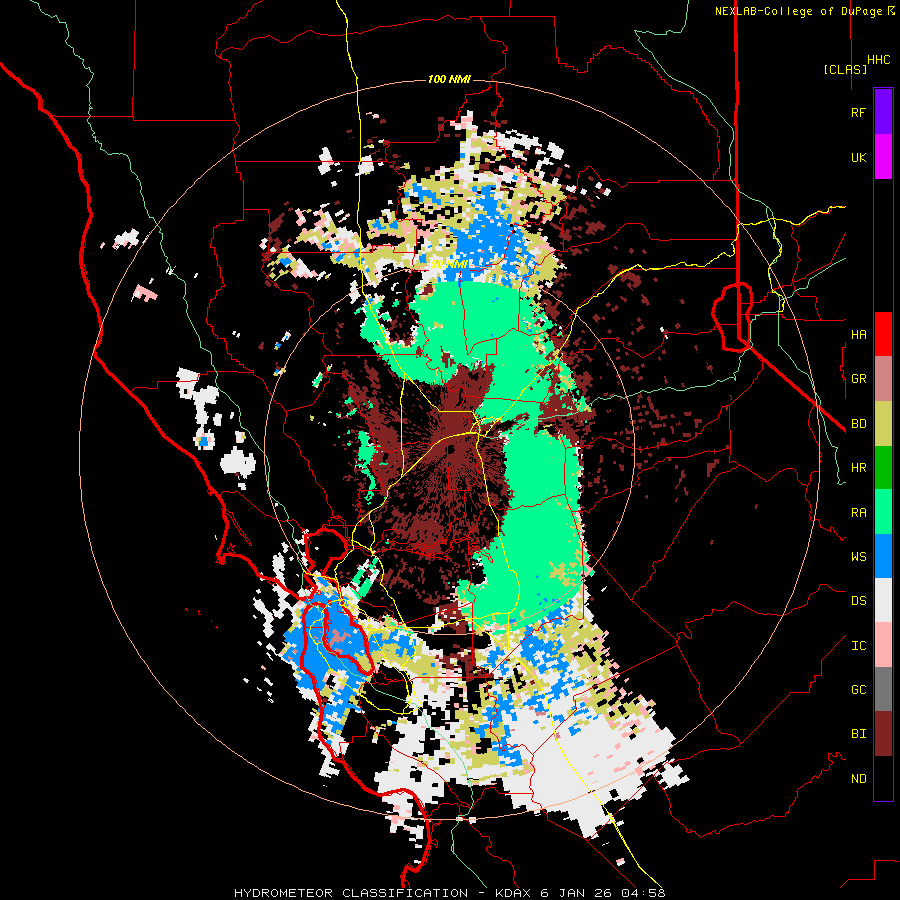Click the UK magenta legend color swatch
900x900 pixels.
(x=883, y=157)
